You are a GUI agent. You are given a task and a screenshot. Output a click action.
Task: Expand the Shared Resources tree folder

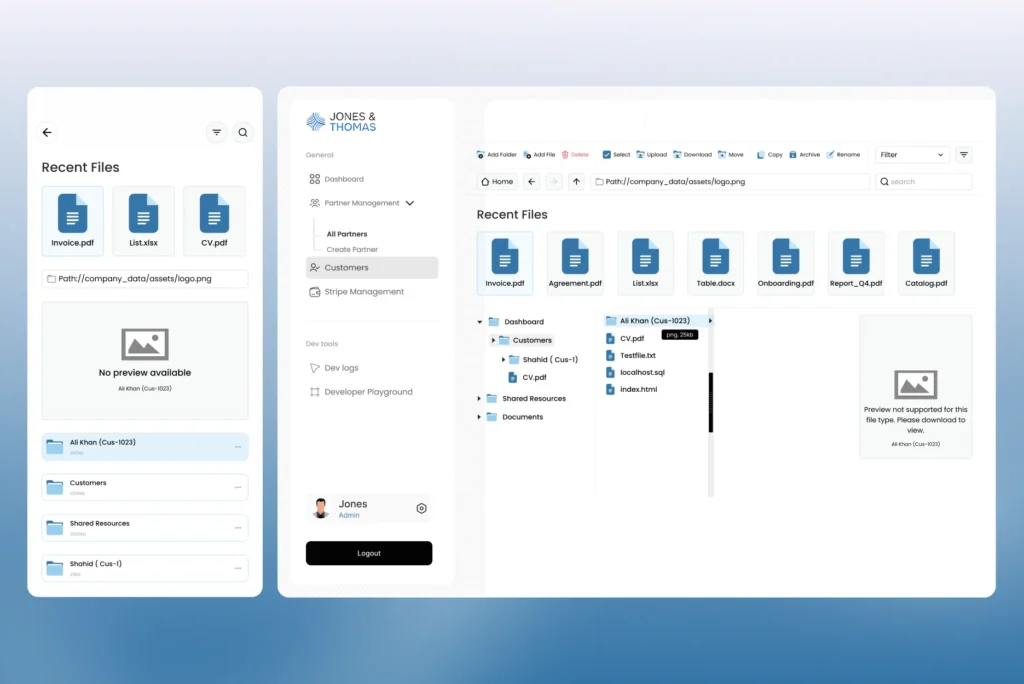tap(480, 399)
